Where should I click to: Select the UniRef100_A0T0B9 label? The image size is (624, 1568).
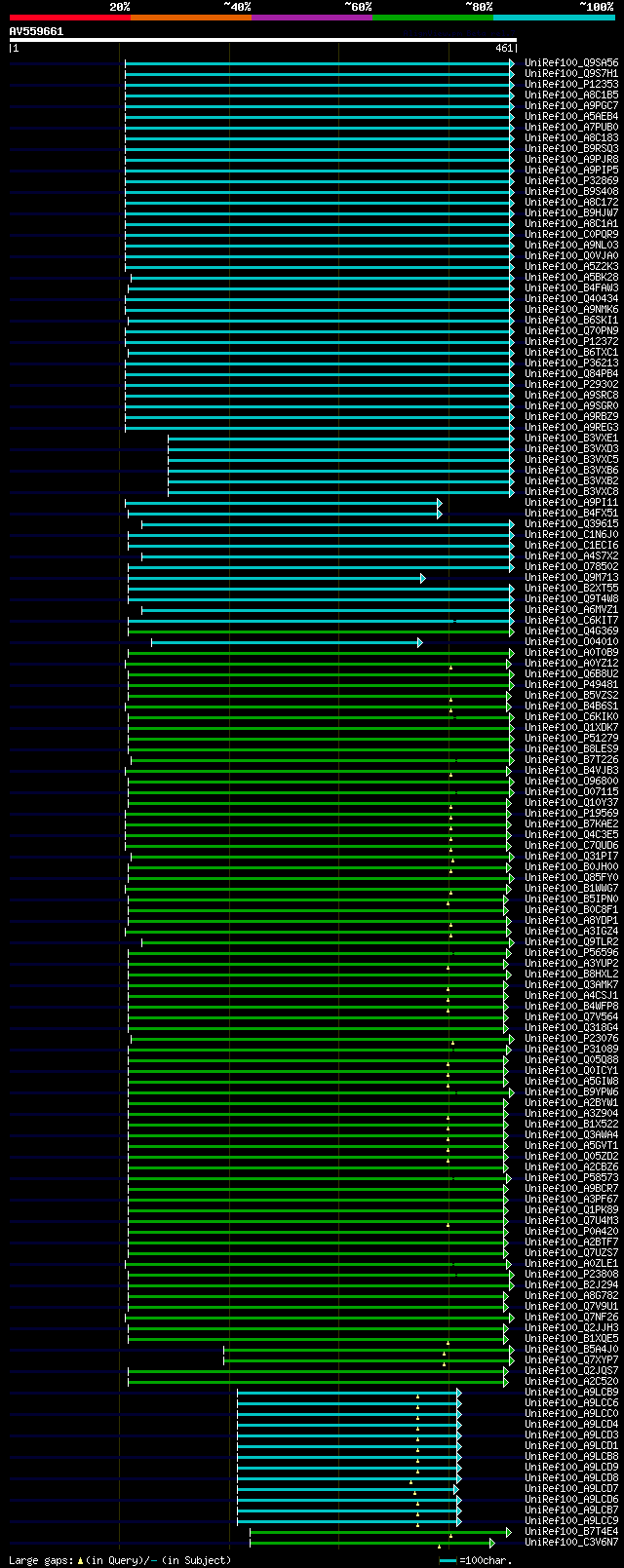click(x=571, y=652)
